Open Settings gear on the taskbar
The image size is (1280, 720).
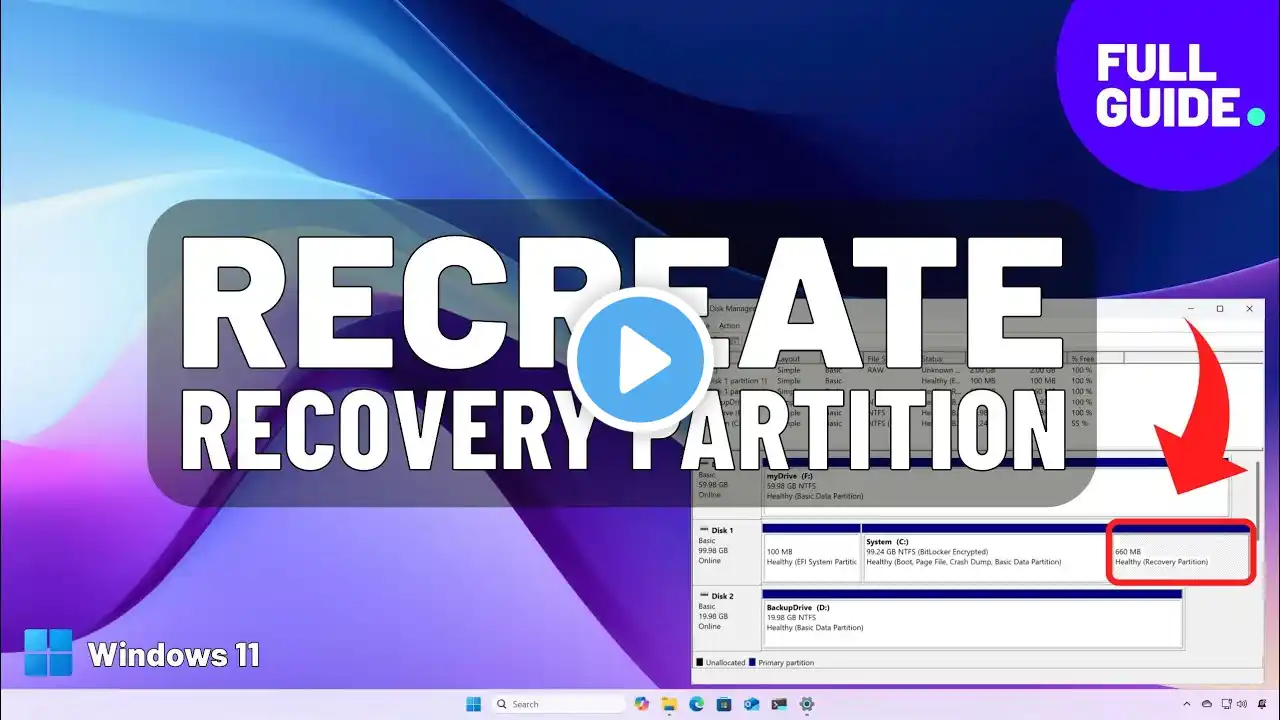pos(806,704)
